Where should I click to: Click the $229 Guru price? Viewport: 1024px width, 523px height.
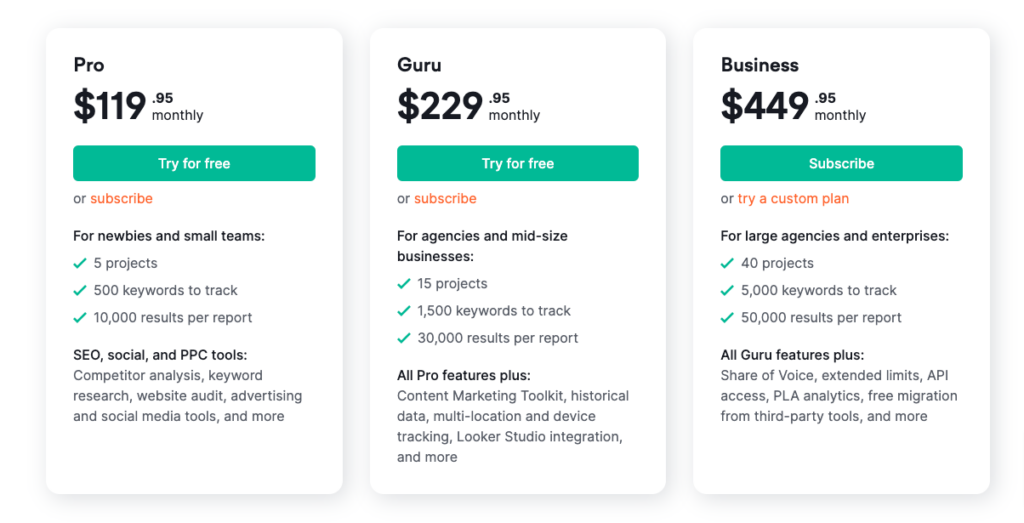point(440,106)
